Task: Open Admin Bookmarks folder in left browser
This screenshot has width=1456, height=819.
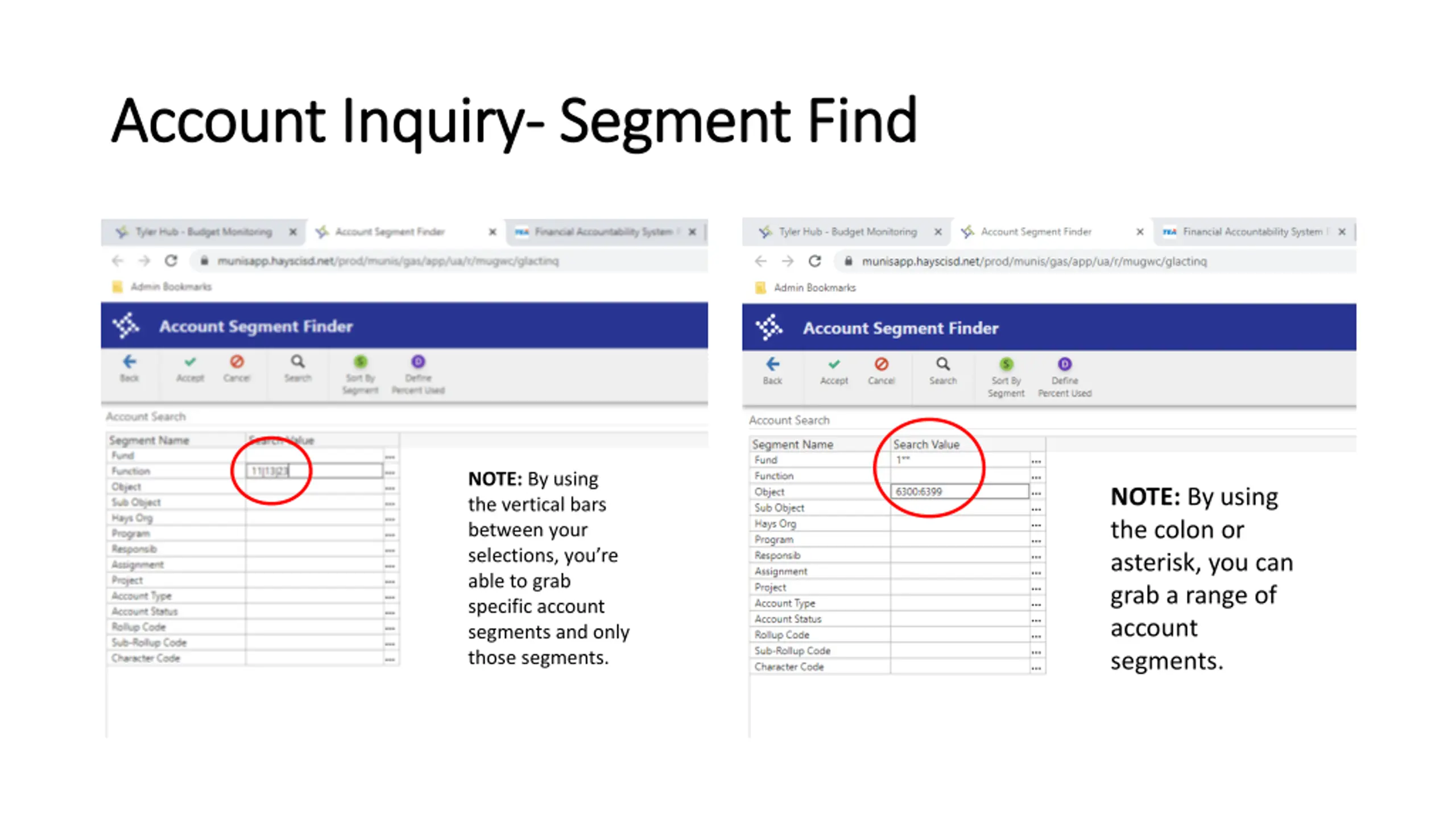Action: pos(163,287)
